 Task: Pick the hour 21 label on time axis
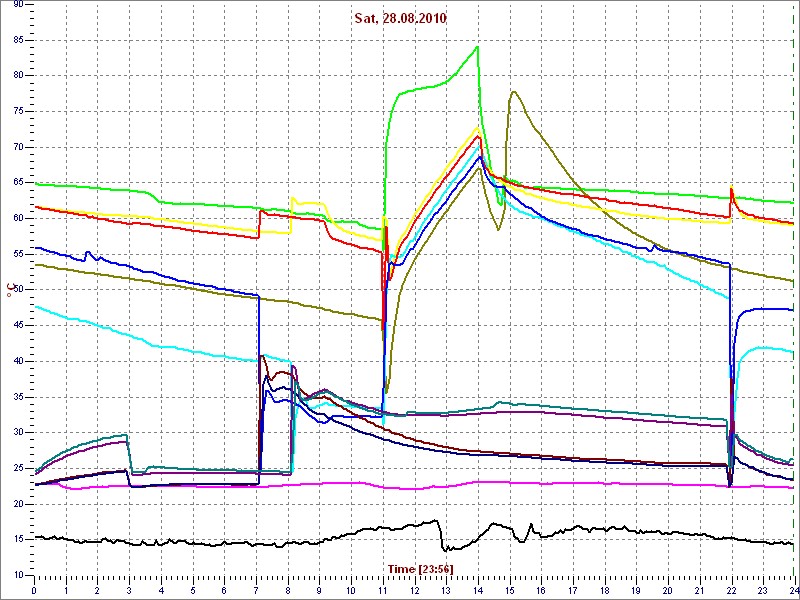(x=698, y=589)
